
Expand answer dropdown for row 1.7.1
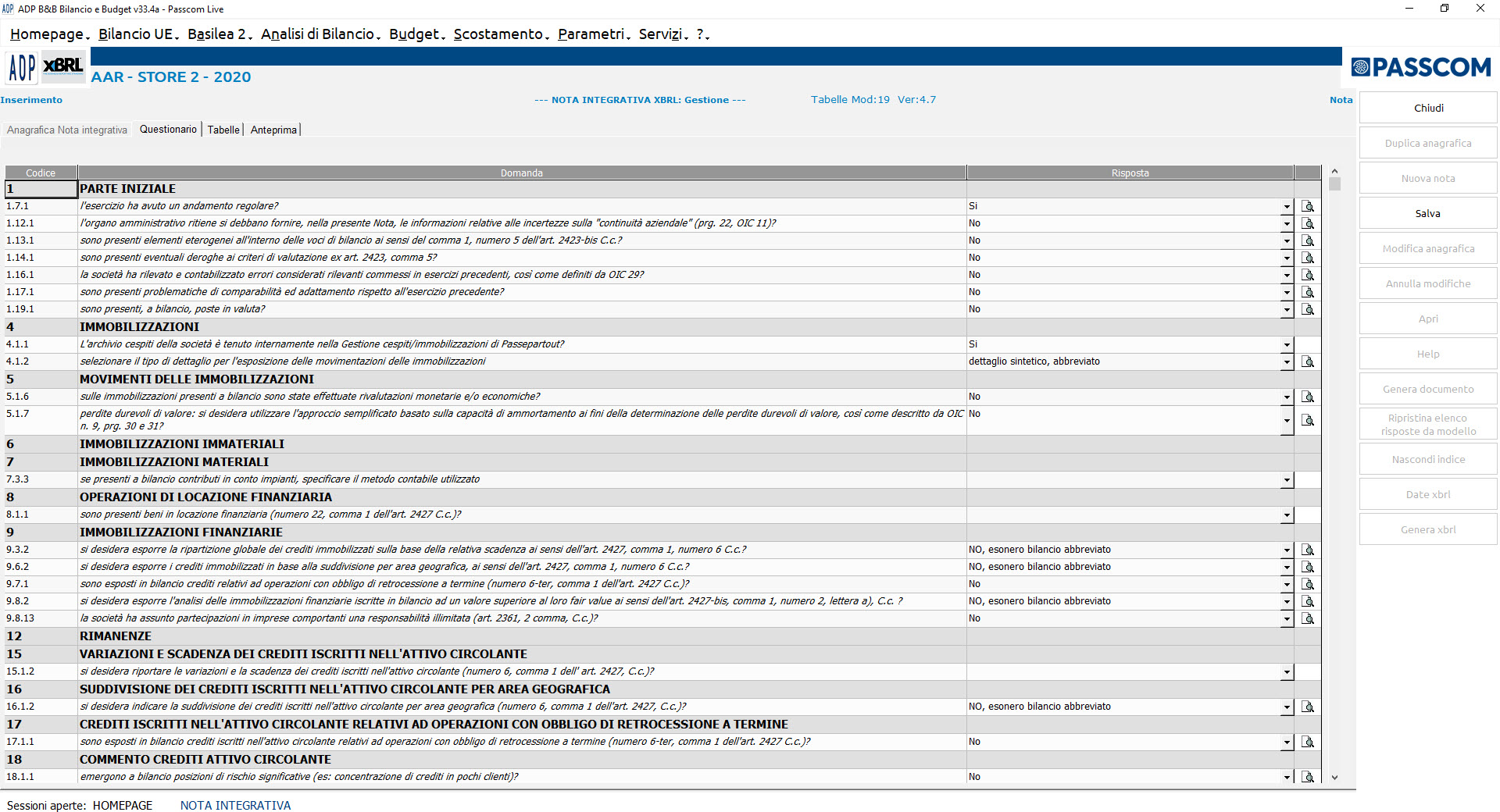1287,207
